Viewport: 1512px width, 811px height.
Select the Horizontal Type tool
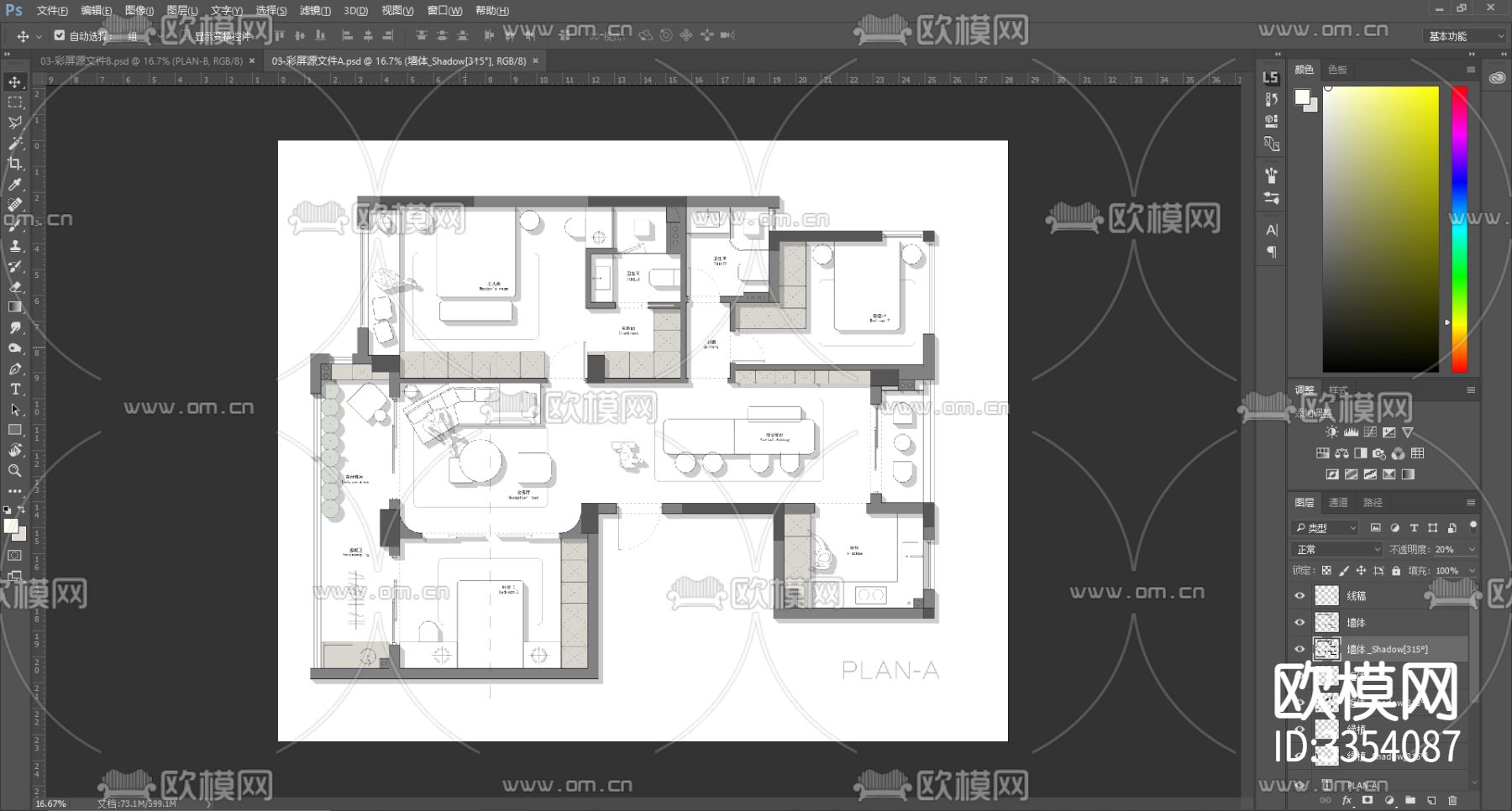(x=15, y=389)
